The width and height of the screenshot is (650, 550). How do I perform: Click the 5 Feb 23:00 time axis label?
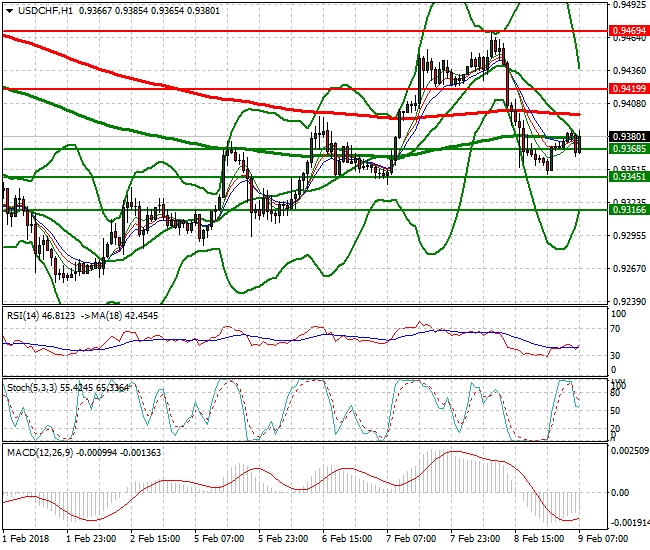coord(283,539)
